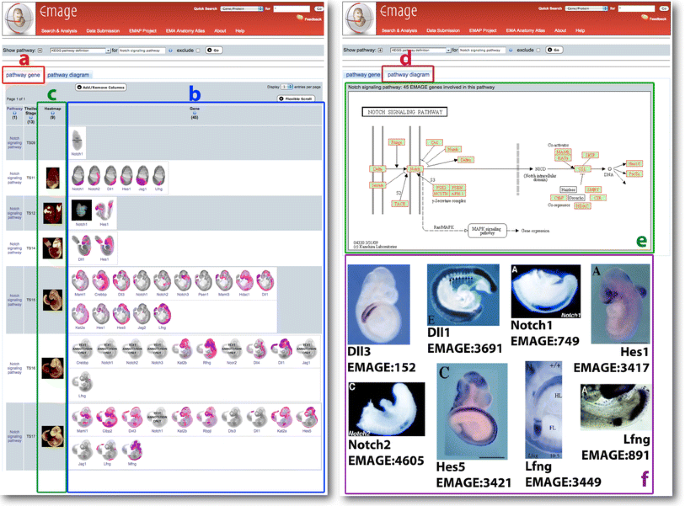Select Hes1 embryo image in TS12 row
This screenshot has width=685, height=506.
104,211
